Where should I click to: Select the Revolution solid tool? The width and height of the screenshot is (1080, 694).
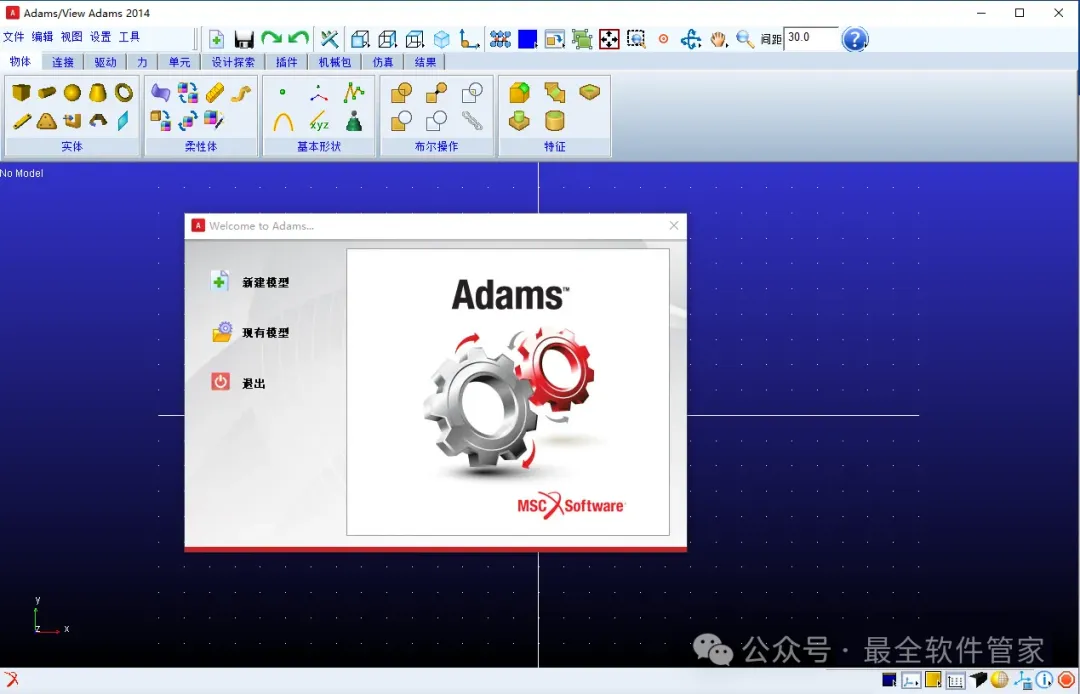[98, 122]
